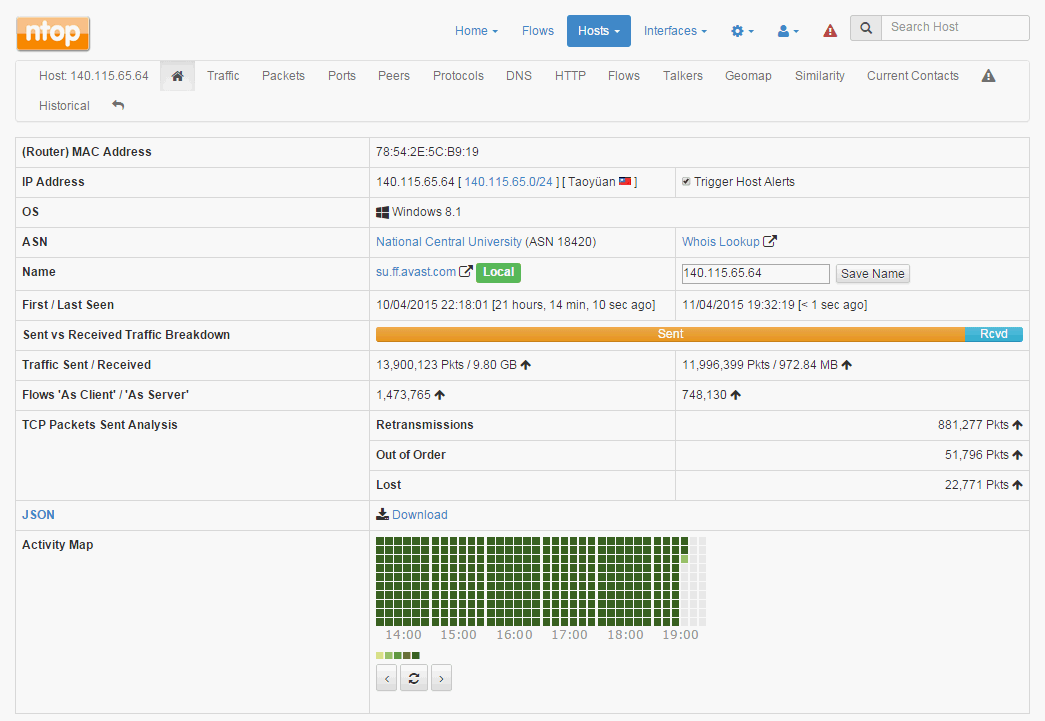Click the Taiwan flag icon
The width and height of the screenshot is (1045, 721).
tap(625, 181)
